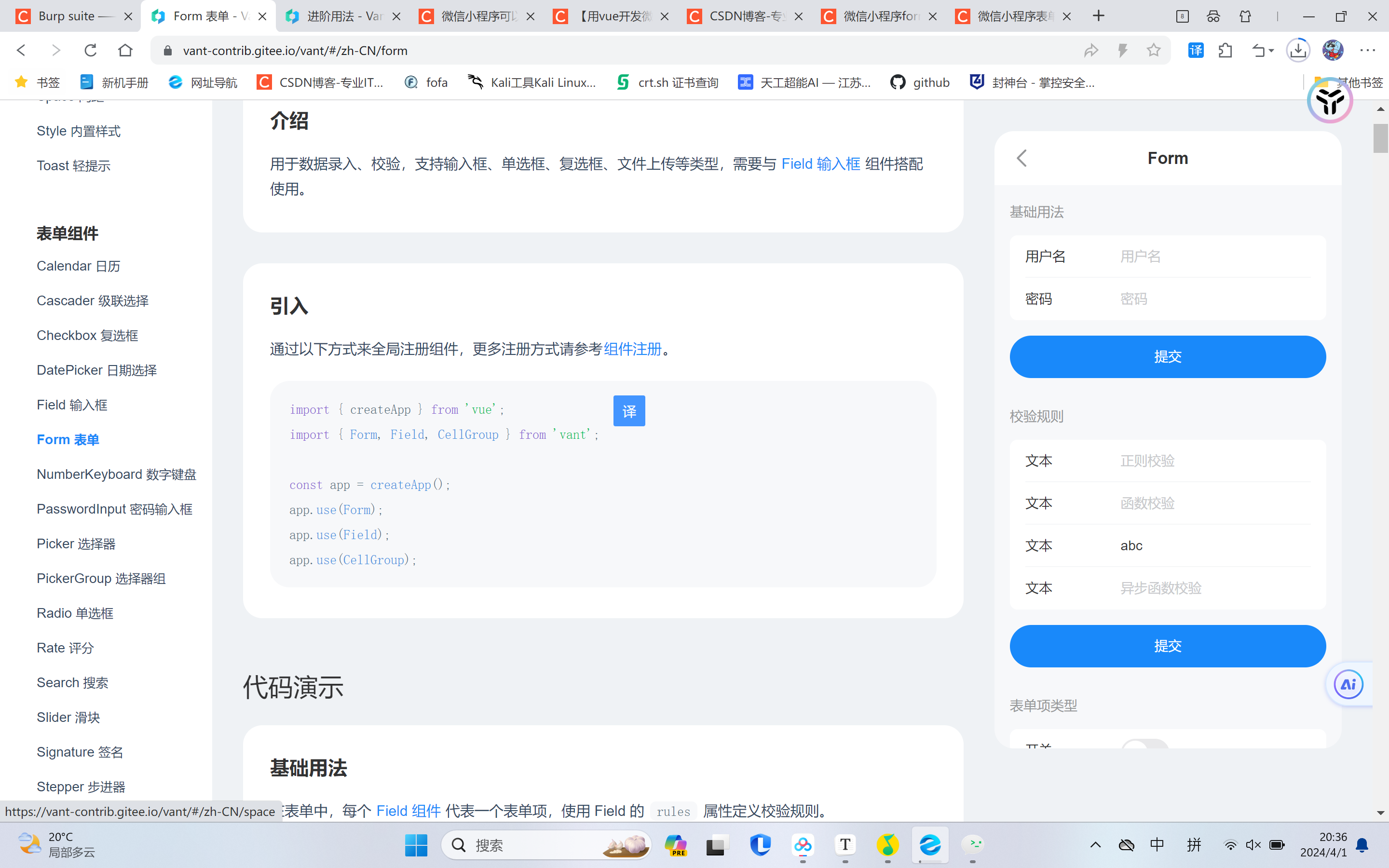Open the 组件注册 link
1389x868 pixels.
tap(632, 349)
